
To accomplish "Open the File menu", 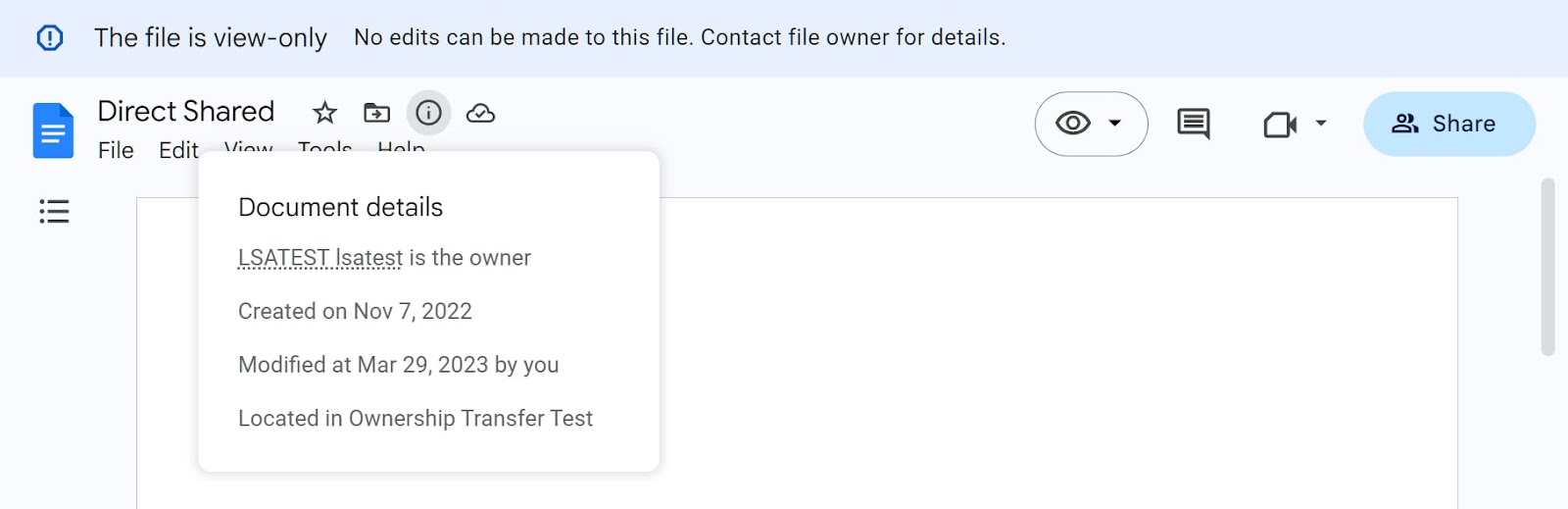I will pyautogui.click(x=116, y=150).
